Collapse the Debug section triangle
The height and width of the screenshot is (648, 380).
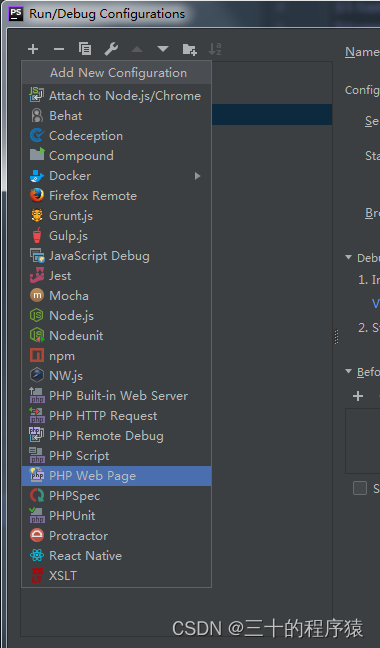click(349, 257)
